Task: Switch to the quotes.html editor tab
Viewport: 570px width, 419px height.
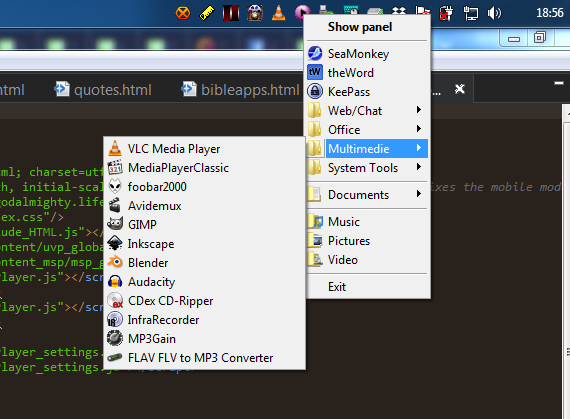Action: tap(103, 89)
